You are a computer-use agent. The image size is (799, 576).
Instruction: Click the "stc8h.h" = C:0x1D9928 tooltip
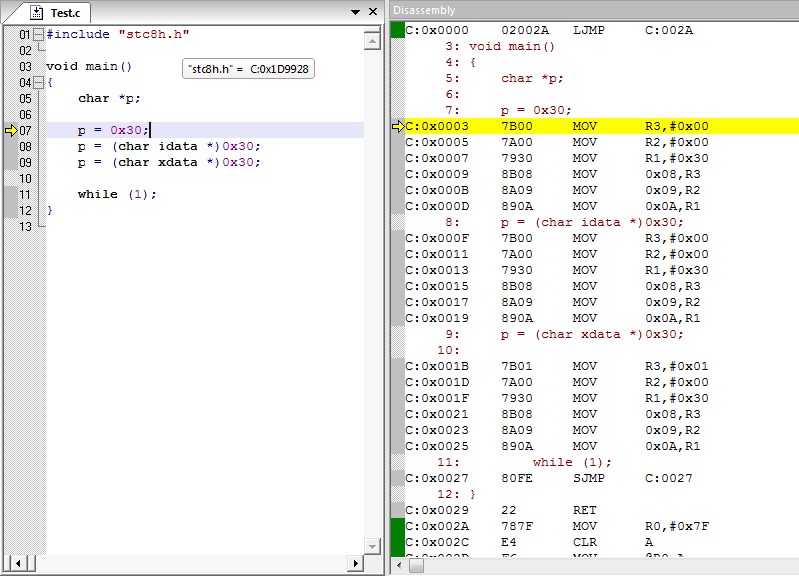coord(248,69)
